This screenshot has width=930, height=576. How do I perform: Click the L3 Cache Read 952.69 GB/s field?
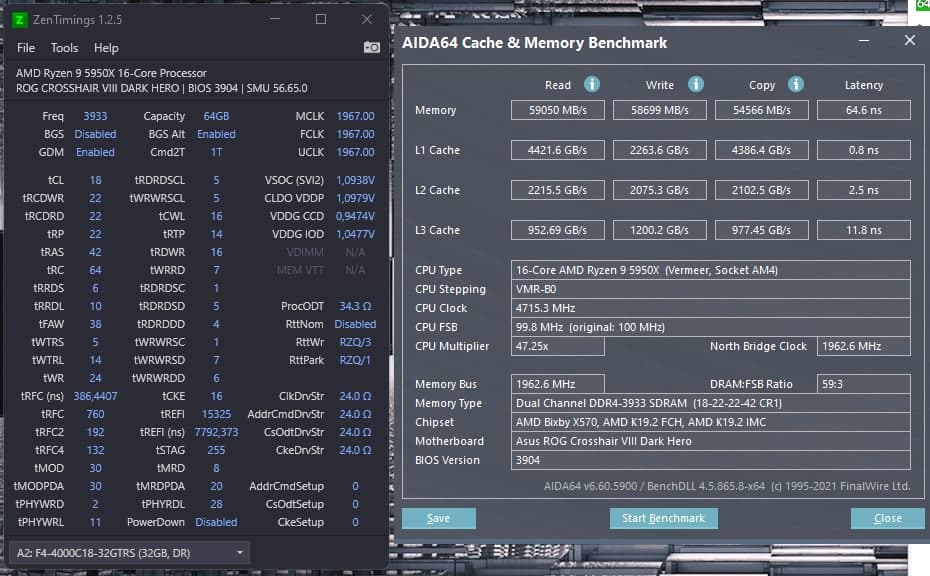point(558,230)
